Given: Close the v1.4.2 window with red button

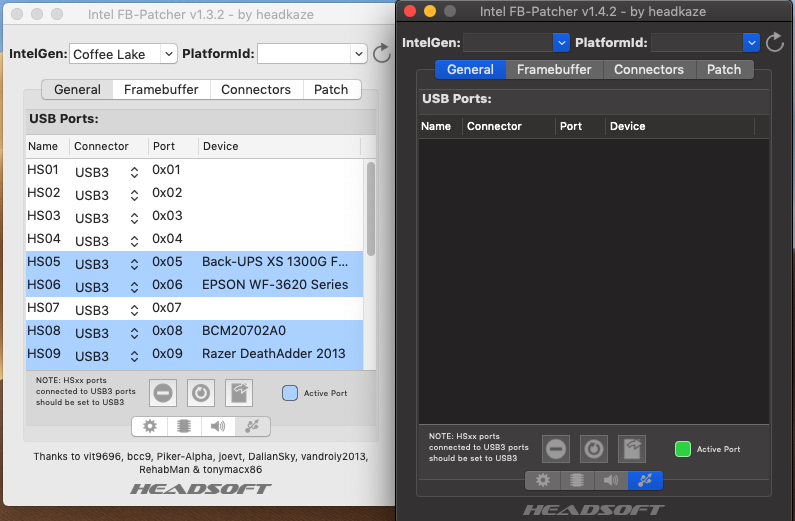Looking at the screenshot, I should point(410,11).
